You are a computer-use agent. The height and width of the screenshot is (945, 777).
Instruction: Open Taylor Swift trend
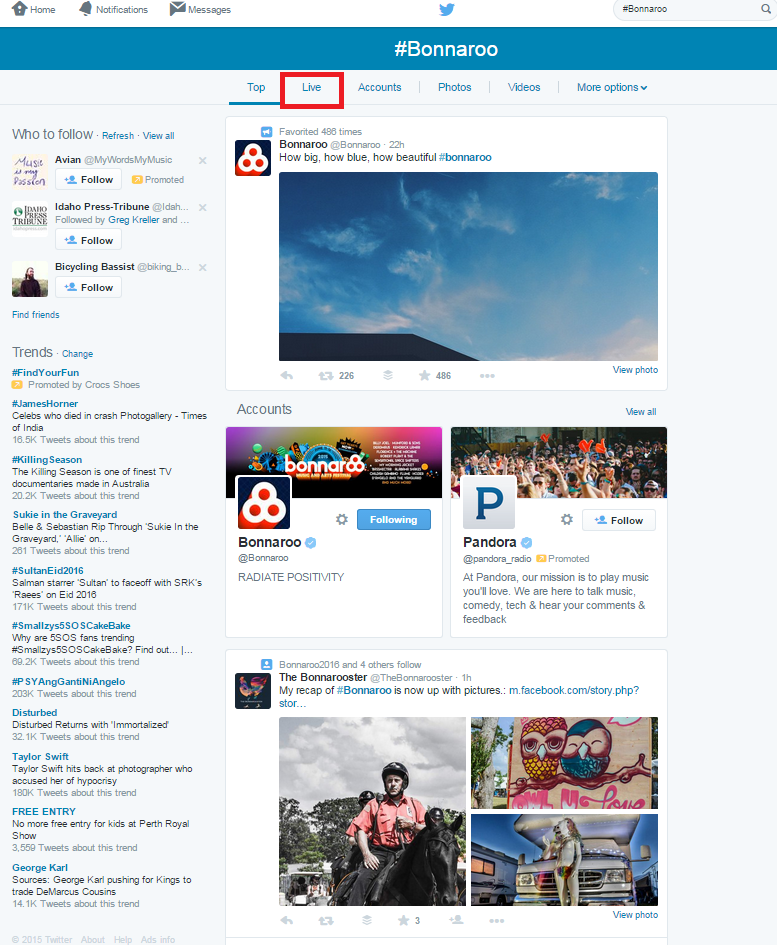pyautogui.click(x=40, y=756)
